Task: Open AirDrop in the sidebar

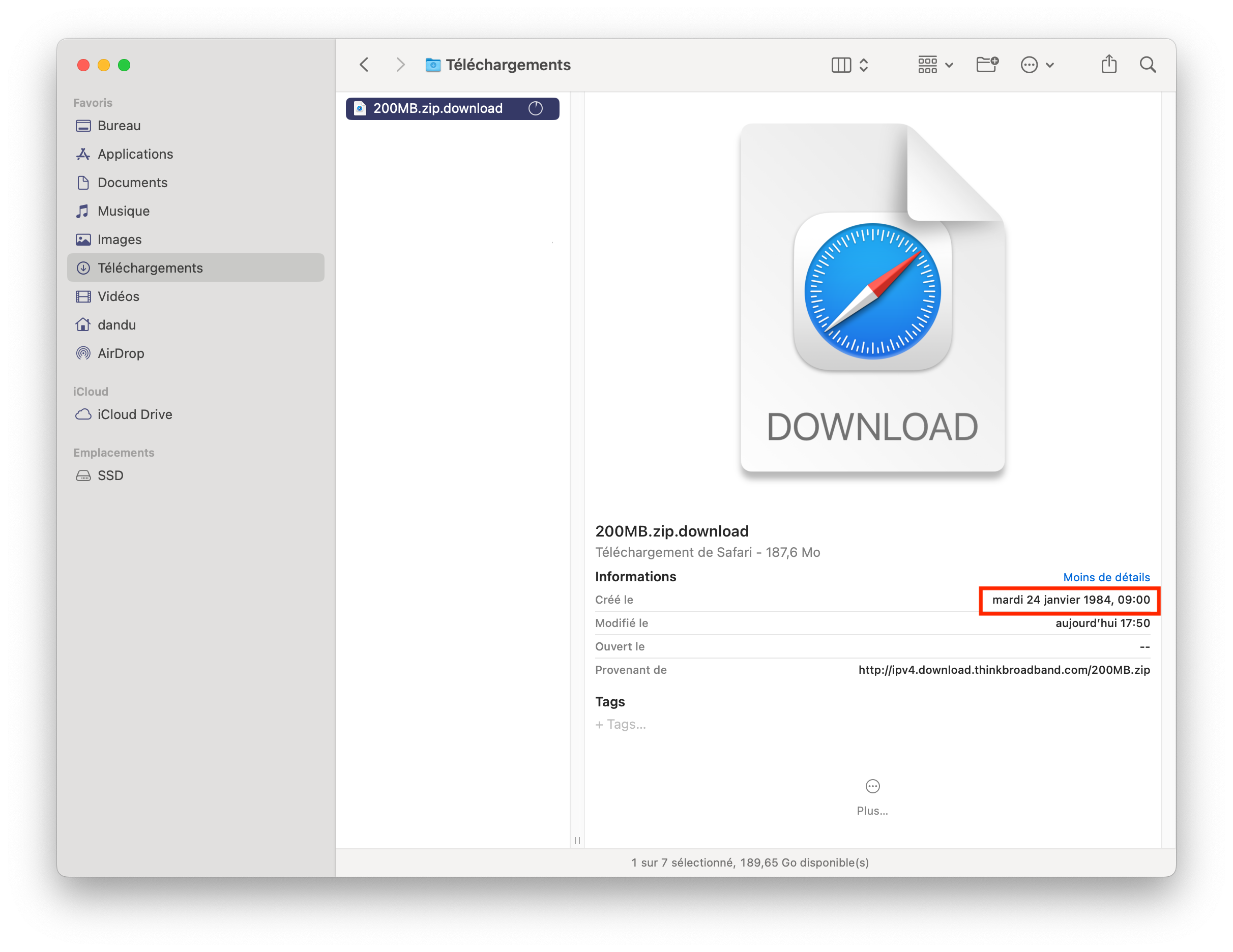Action: (195, 353)
